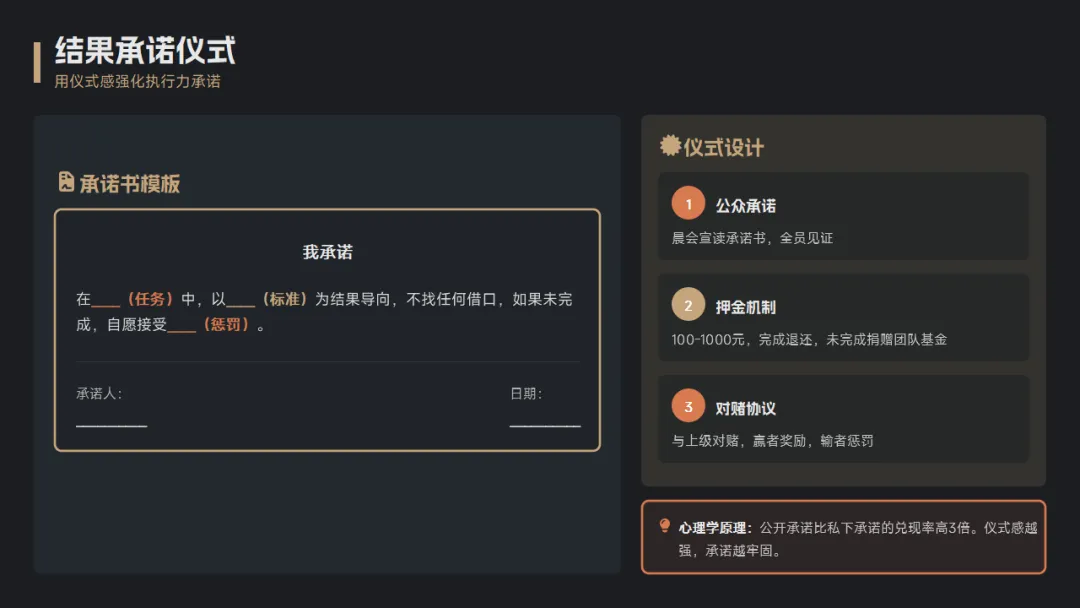Click the badge icon beside 仪式设计
1080x608 pixels.
click(670, 146)
